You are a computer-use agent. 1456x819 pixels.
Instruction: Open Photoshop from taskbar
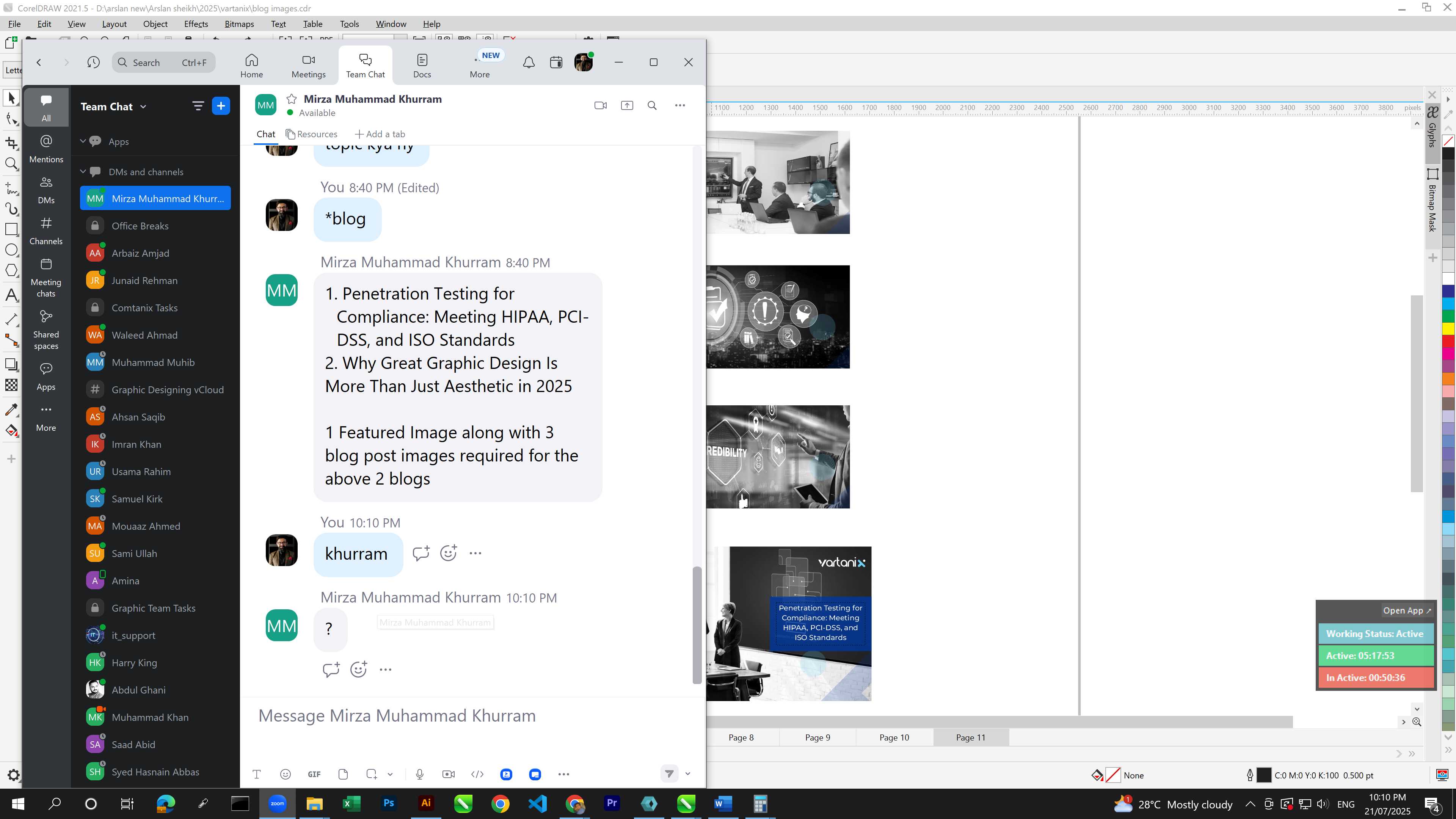(x=389, y=803)
